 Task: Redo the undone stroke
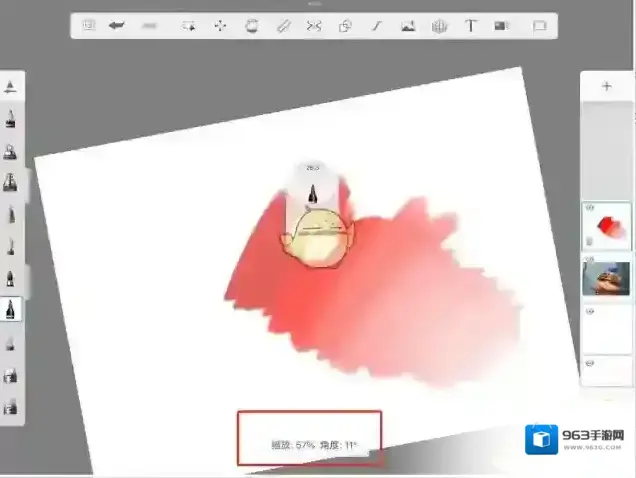pos(149,26)
